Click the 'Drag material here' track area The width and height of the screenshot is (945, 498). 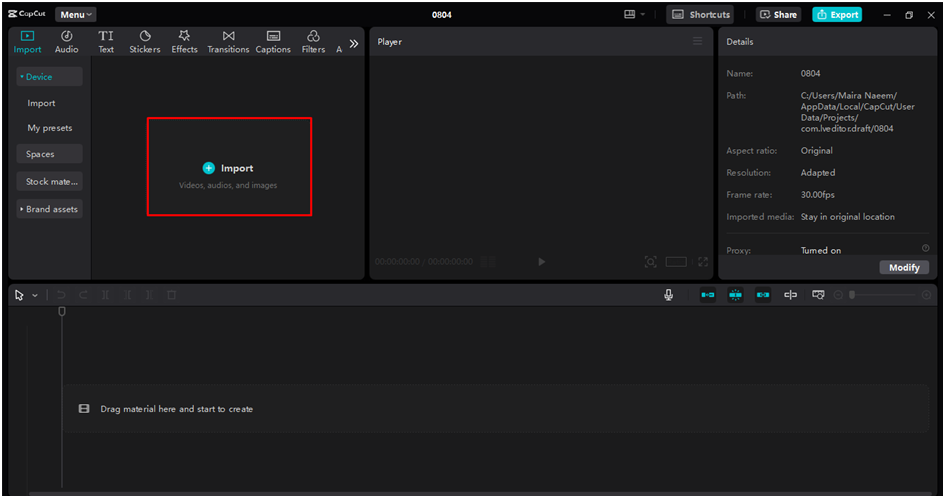(495, 409)
